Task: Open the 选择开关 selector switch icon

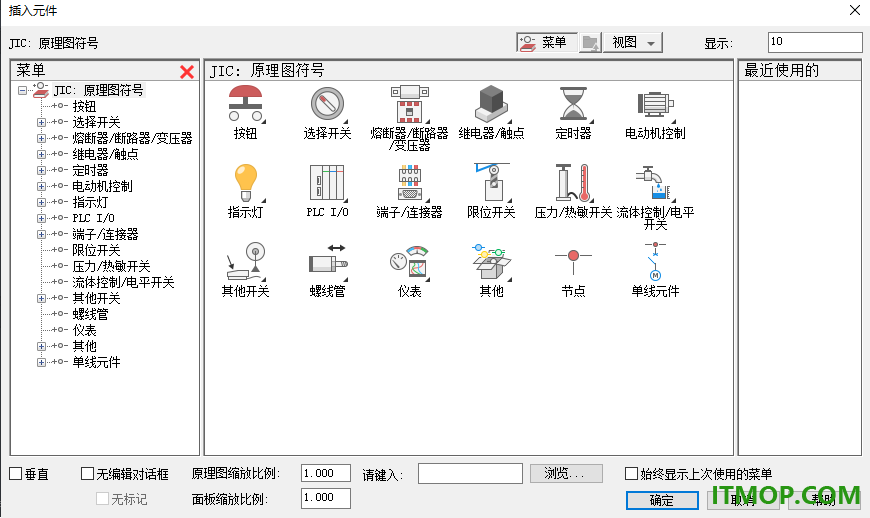Action: click(x=327, y=104)
